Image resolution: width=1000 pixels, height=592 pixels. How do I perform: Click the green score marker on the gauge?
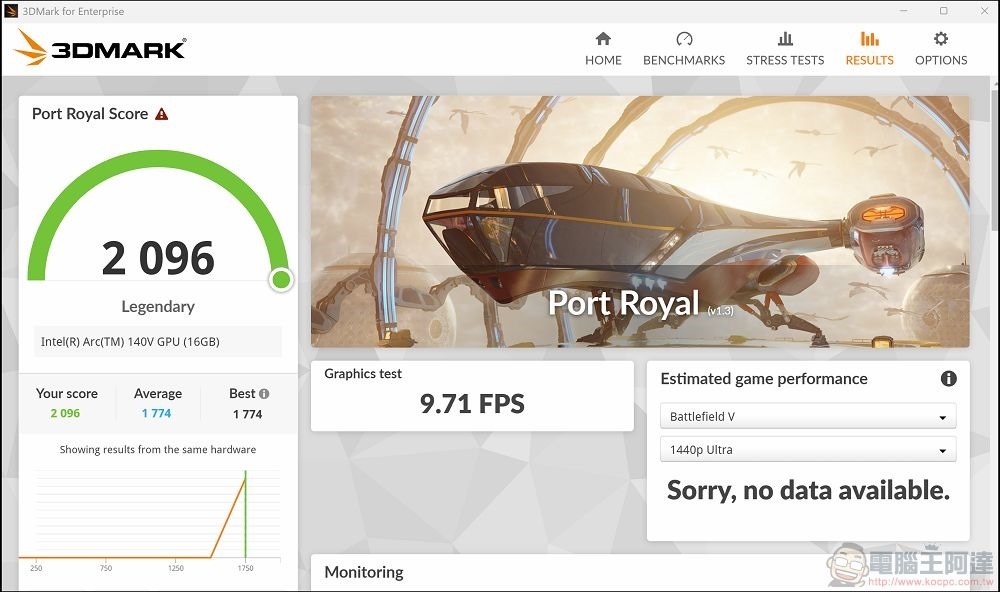point(281,279)
